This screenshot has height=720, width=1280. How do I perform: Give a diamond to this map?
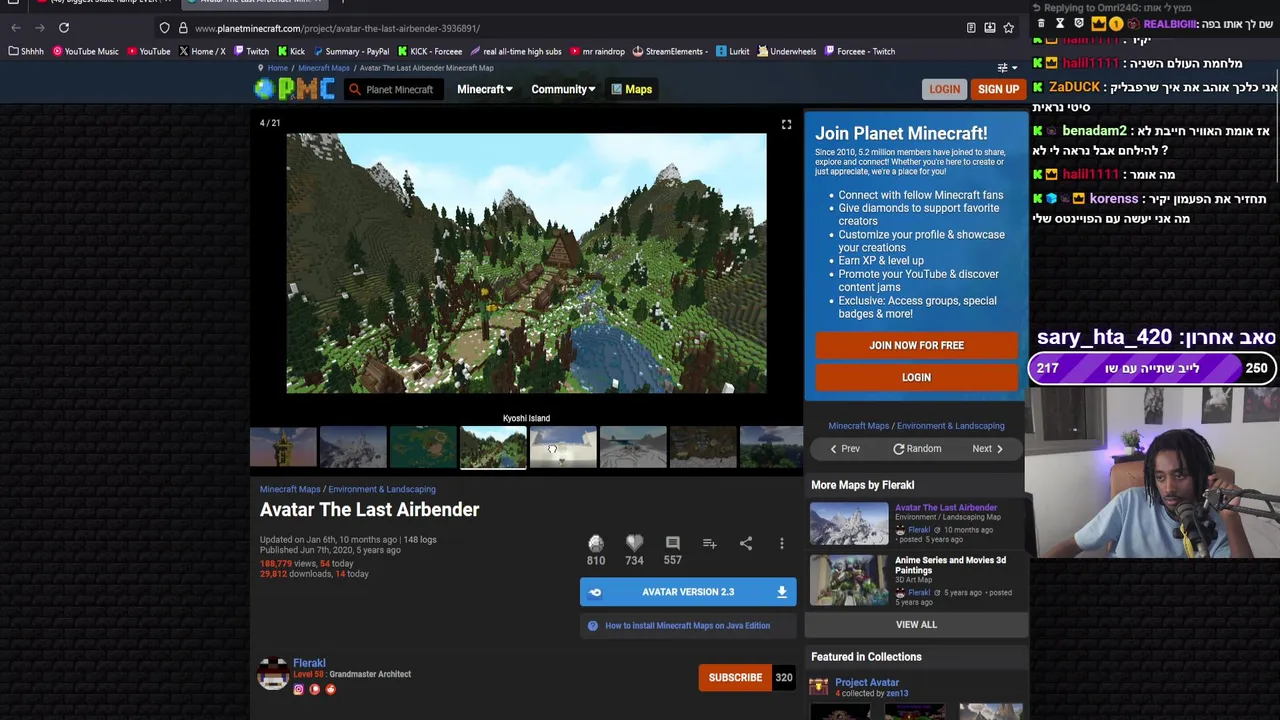(596, 543)
